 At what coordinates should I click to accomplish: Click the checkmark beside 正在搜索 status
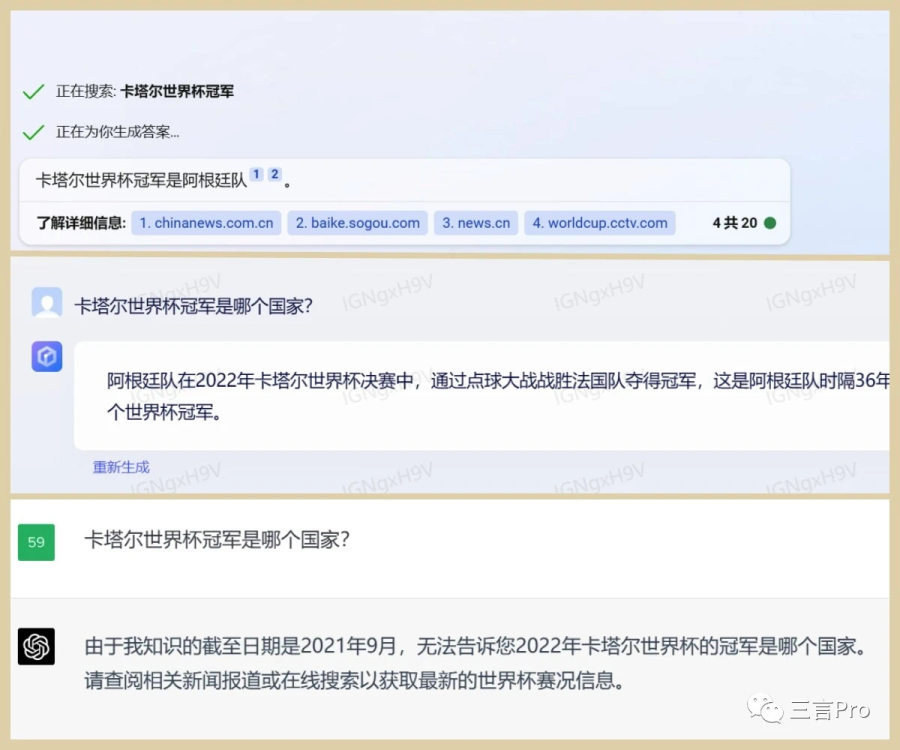(33, 92)
